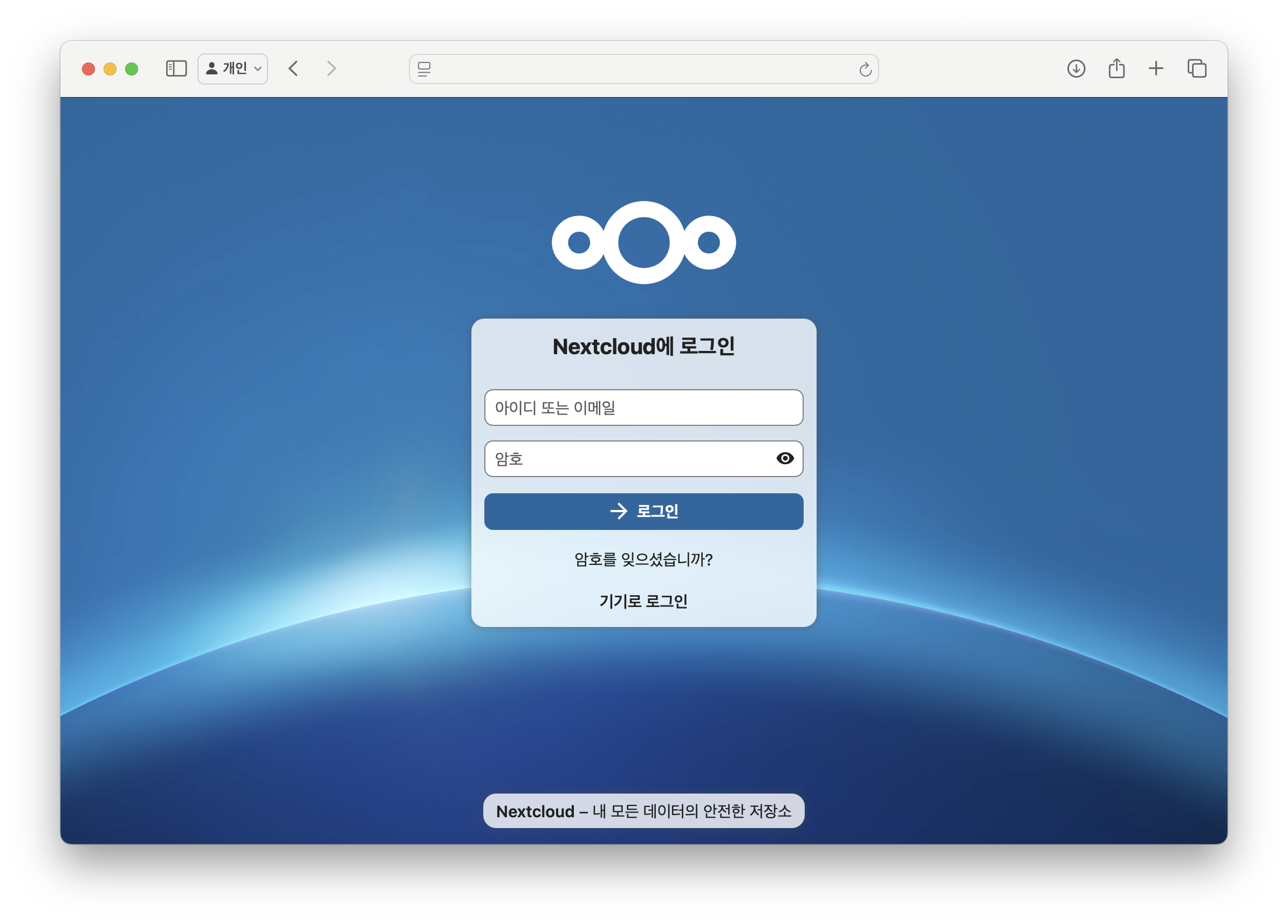Show tab overview icon
Screen dimensions: 1288x924
click(x=1196, y=68)
